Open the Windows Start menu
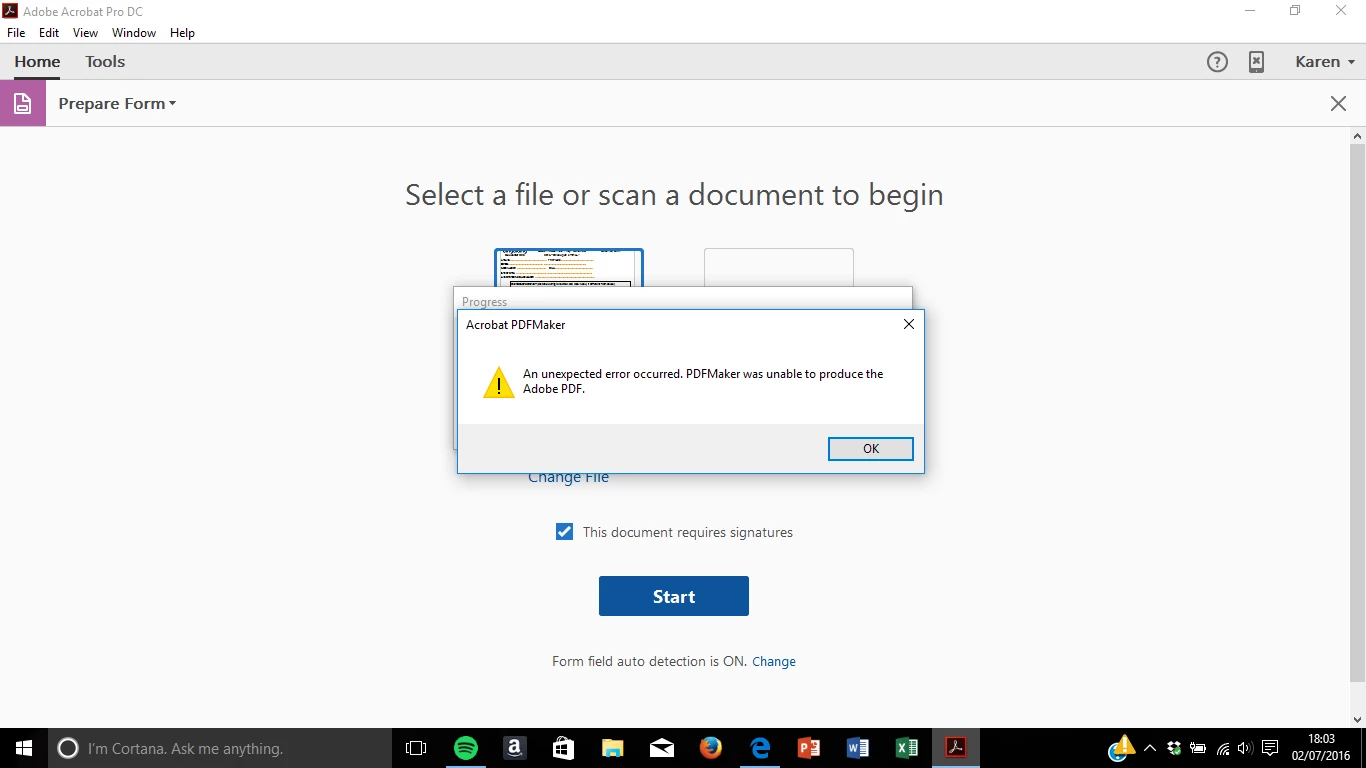 [24, 748]
